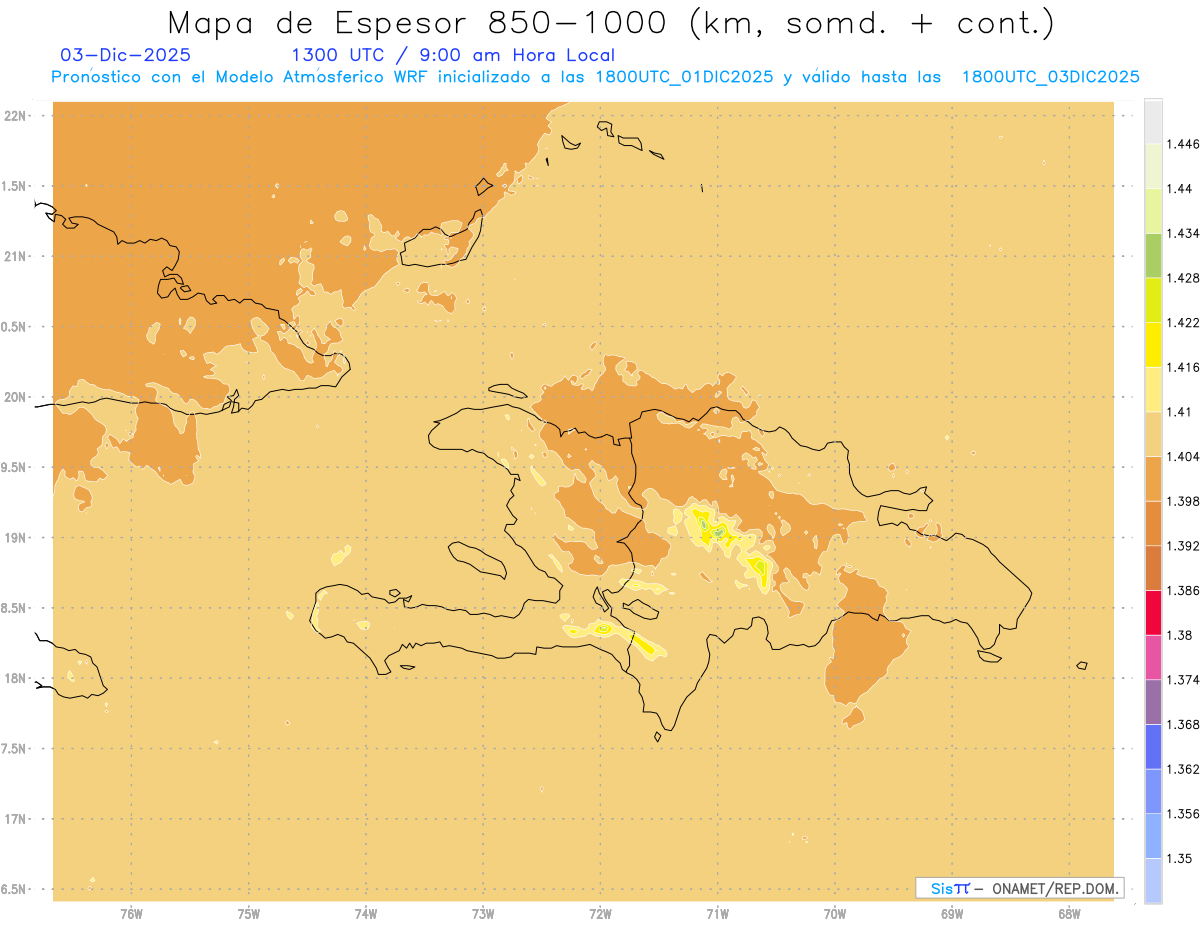The image size is (1200, 927).
Task: Select the 19N latitude label
Action: [16, 537]
